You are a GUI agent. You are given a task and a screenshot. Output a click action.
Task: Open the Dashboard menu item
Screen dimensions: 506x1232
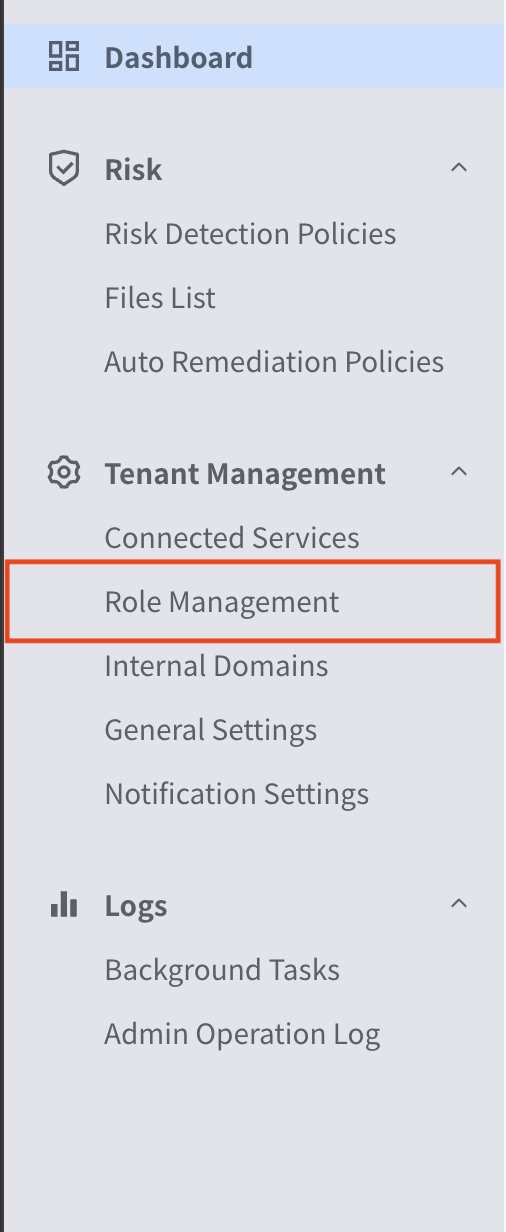click(254, 57)
